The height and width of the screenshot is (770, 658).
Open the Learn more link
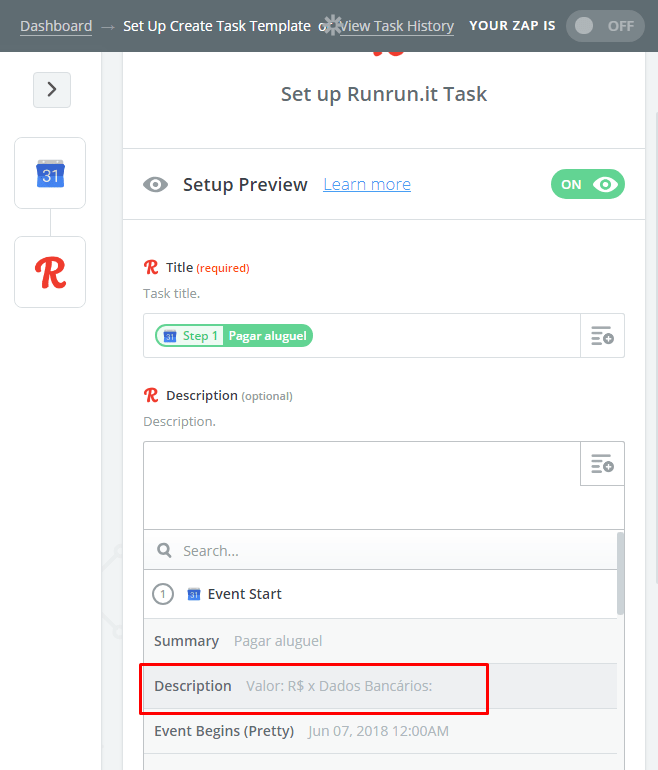click(x=367, y=184)
